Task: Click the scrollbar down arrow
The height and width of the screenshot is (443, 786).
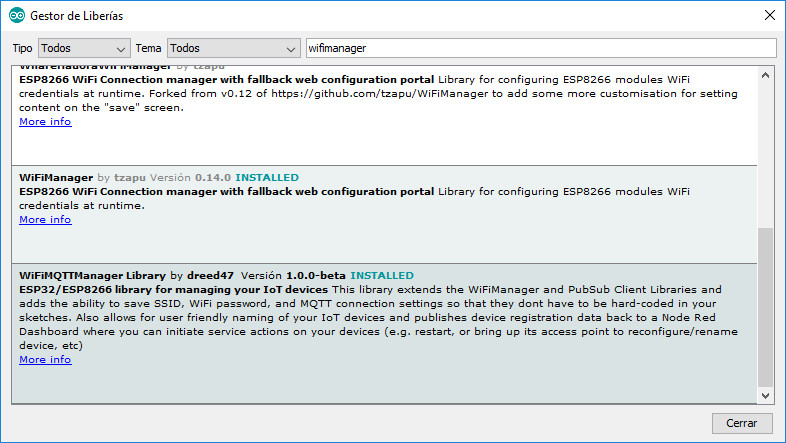Action: pos(766,395)
